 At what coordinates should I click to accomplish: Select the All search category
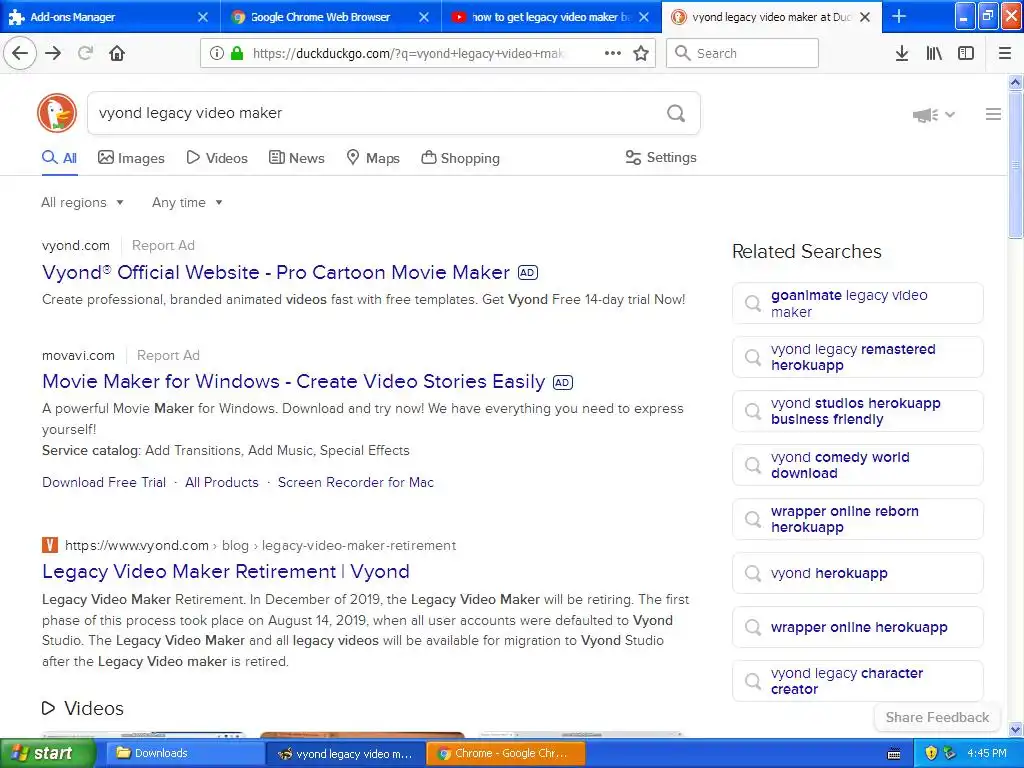pos(59,158)
